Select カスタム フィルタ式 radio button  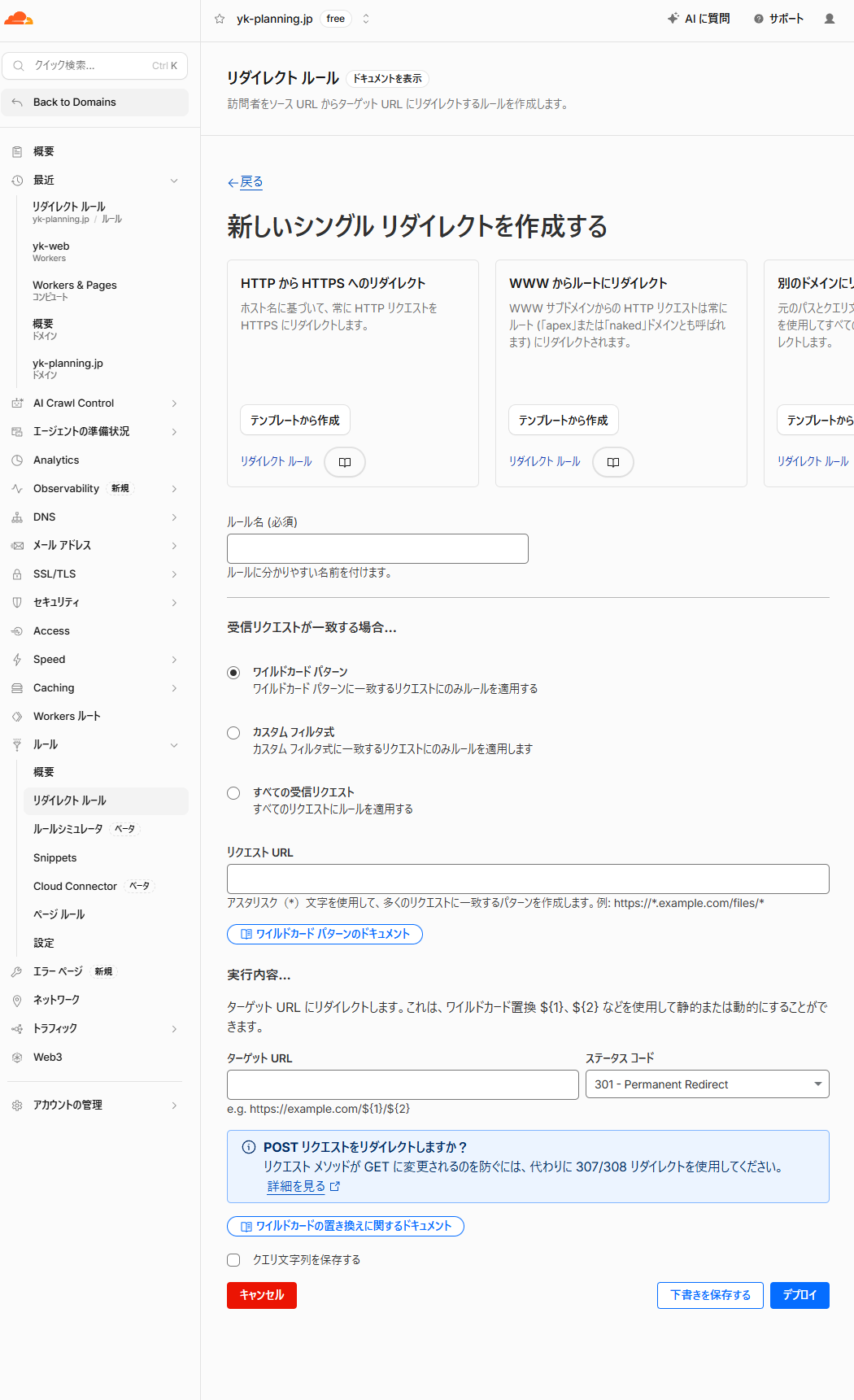233,733
